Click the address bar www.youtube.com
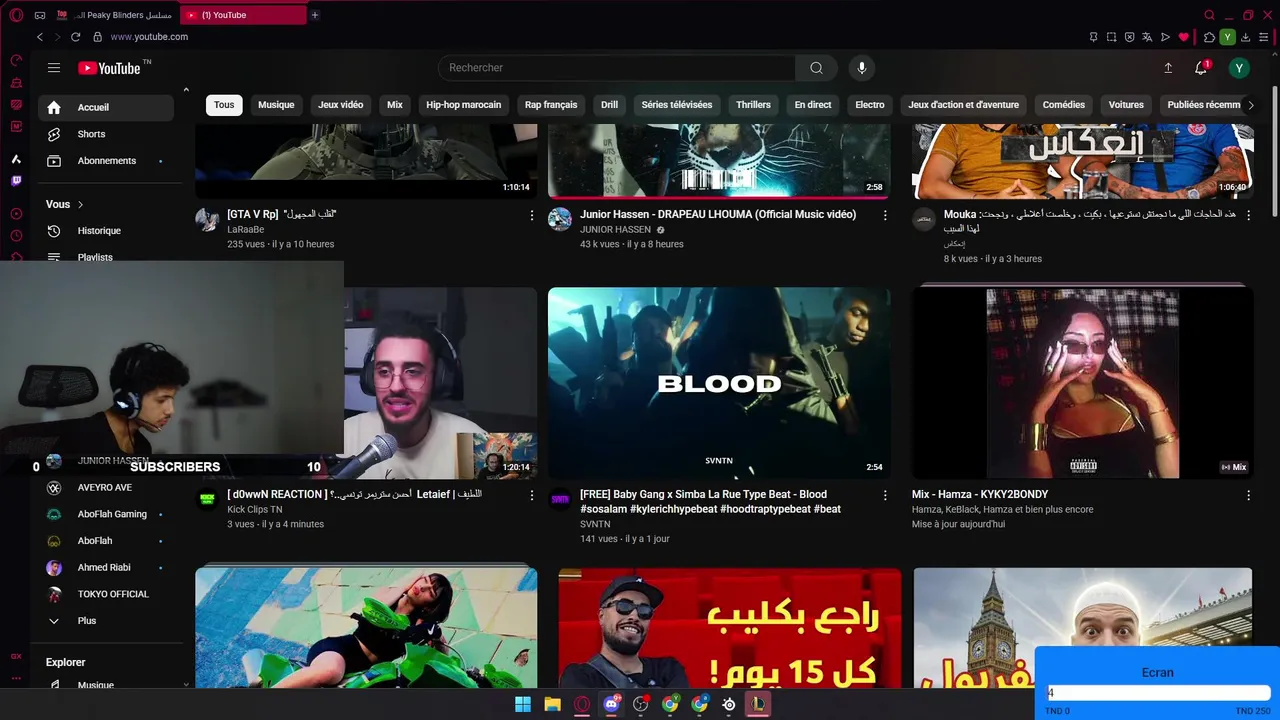 click(x=149, y=37)
